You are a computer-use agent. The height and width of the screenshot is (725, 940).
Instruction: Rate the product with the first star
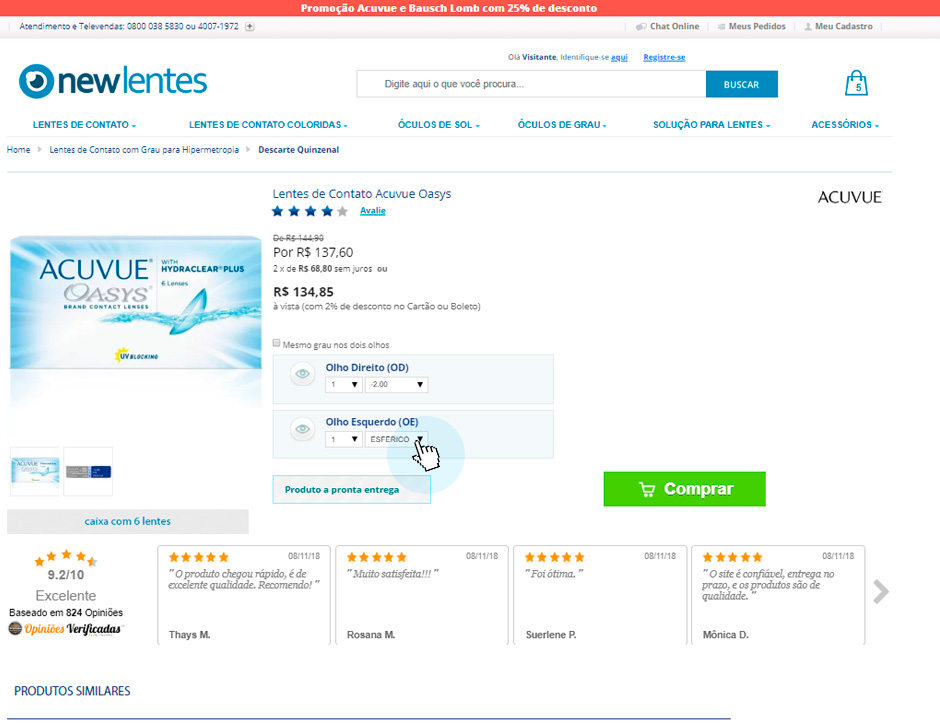coord(278,211)
